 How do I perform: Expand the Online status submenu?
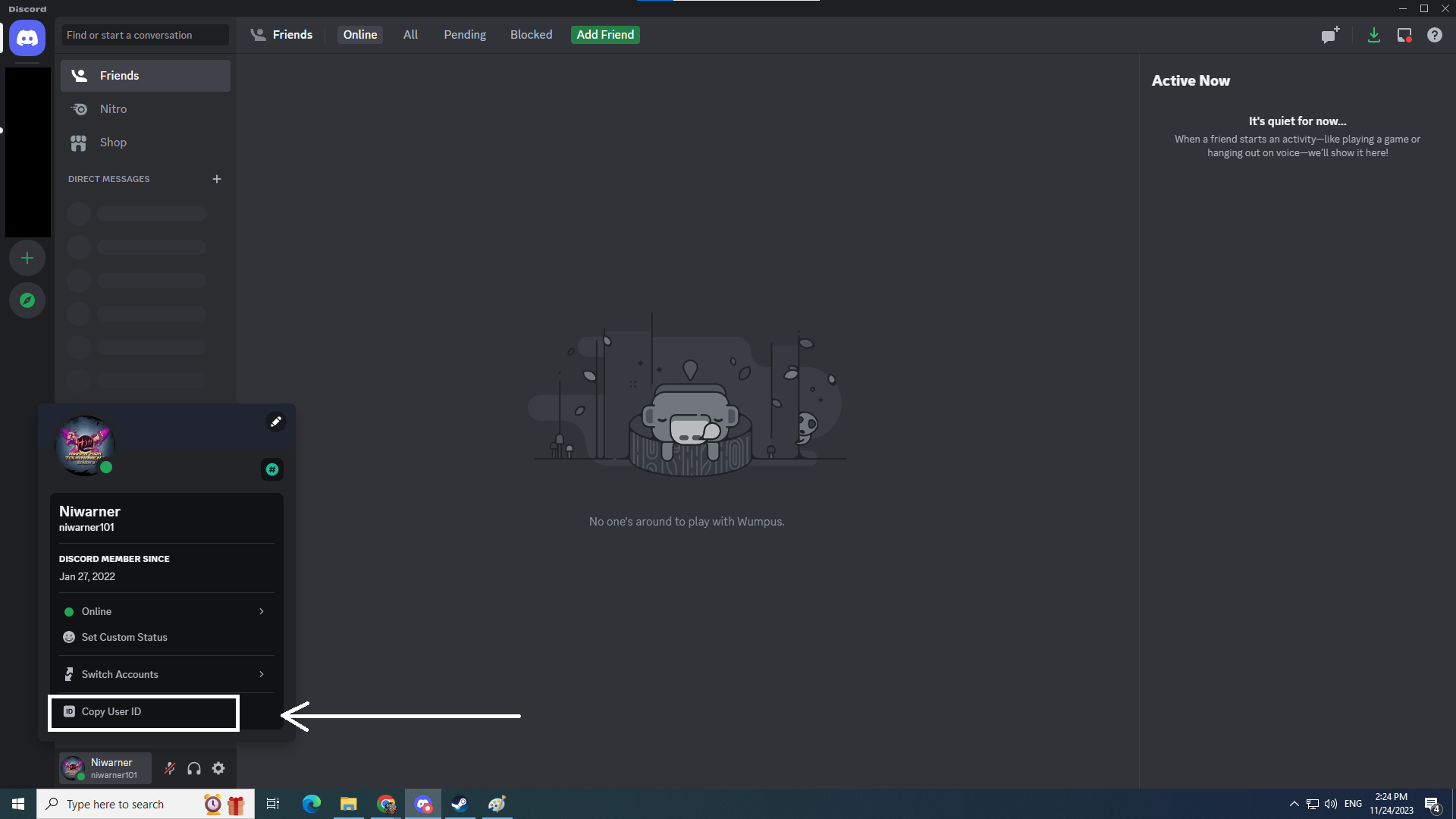click(166, 611)
